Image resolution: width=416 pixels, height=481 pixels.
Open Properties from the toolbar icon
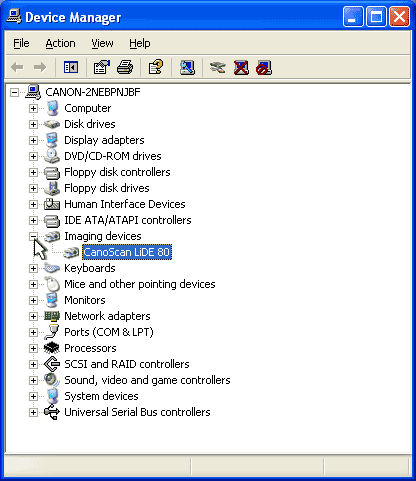point(102,68)
